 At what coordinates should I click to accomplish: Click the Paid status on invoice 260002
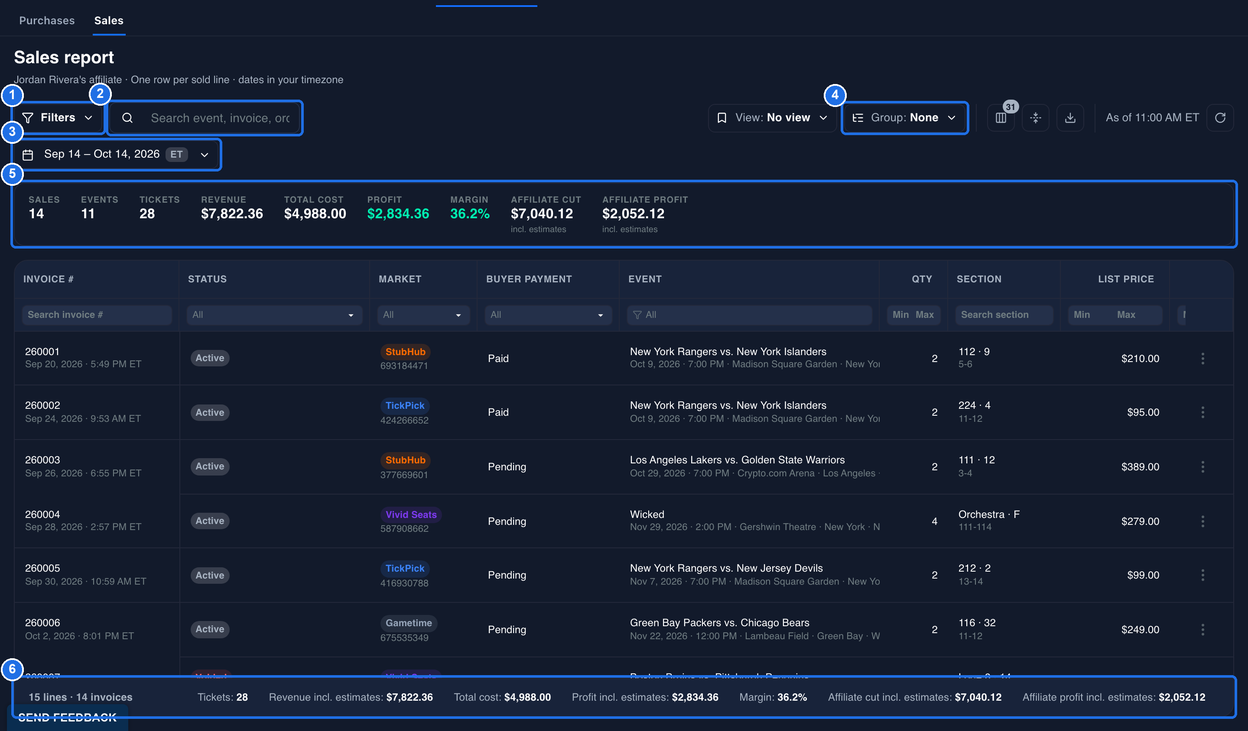(498, 412)
